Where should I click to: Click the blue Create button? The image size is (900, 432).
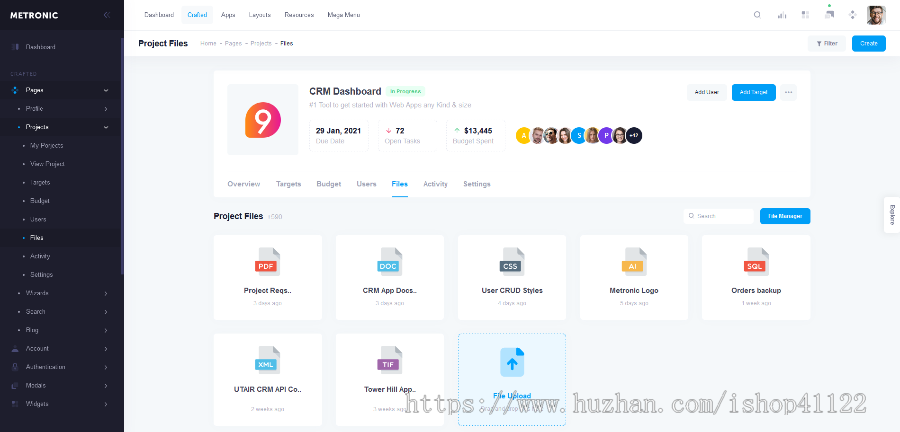[x=868, y=44]
